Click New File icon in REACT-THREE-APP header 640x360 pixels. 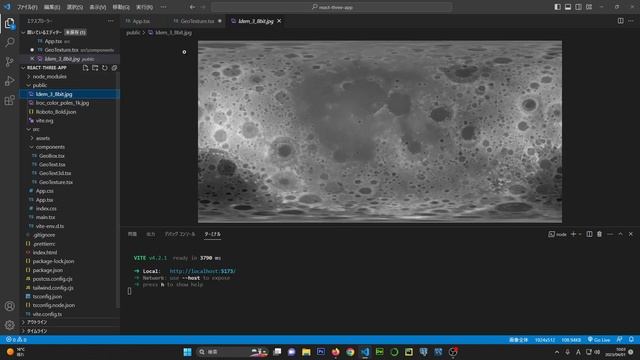click(x=85, y=68)
